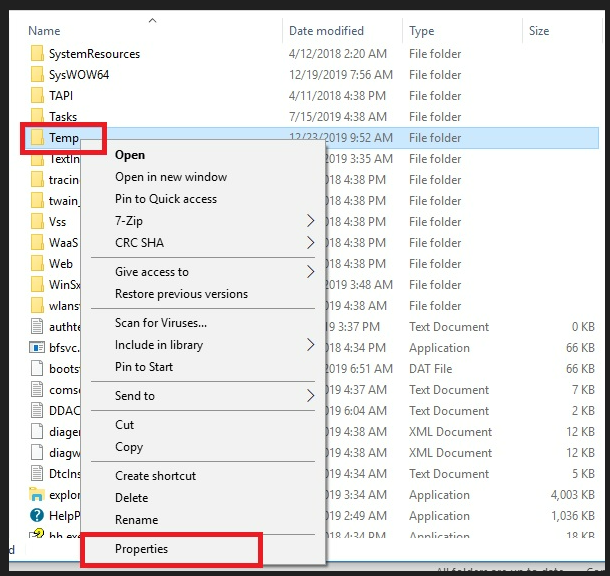Click the 2 KB size cell
The image size is (610, 576).
pyautogui.click(x=583, y=411)
